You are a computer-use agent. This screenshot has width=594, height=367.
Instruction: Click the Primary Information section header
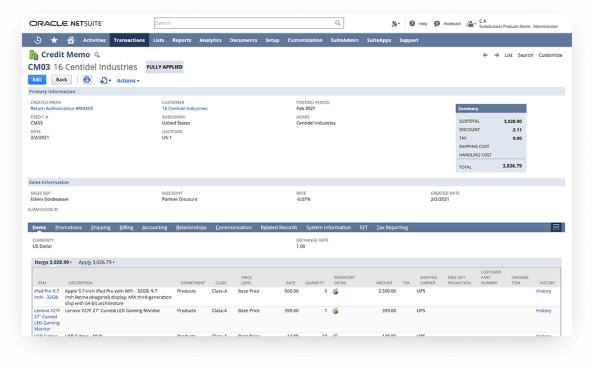pos(296,92)
